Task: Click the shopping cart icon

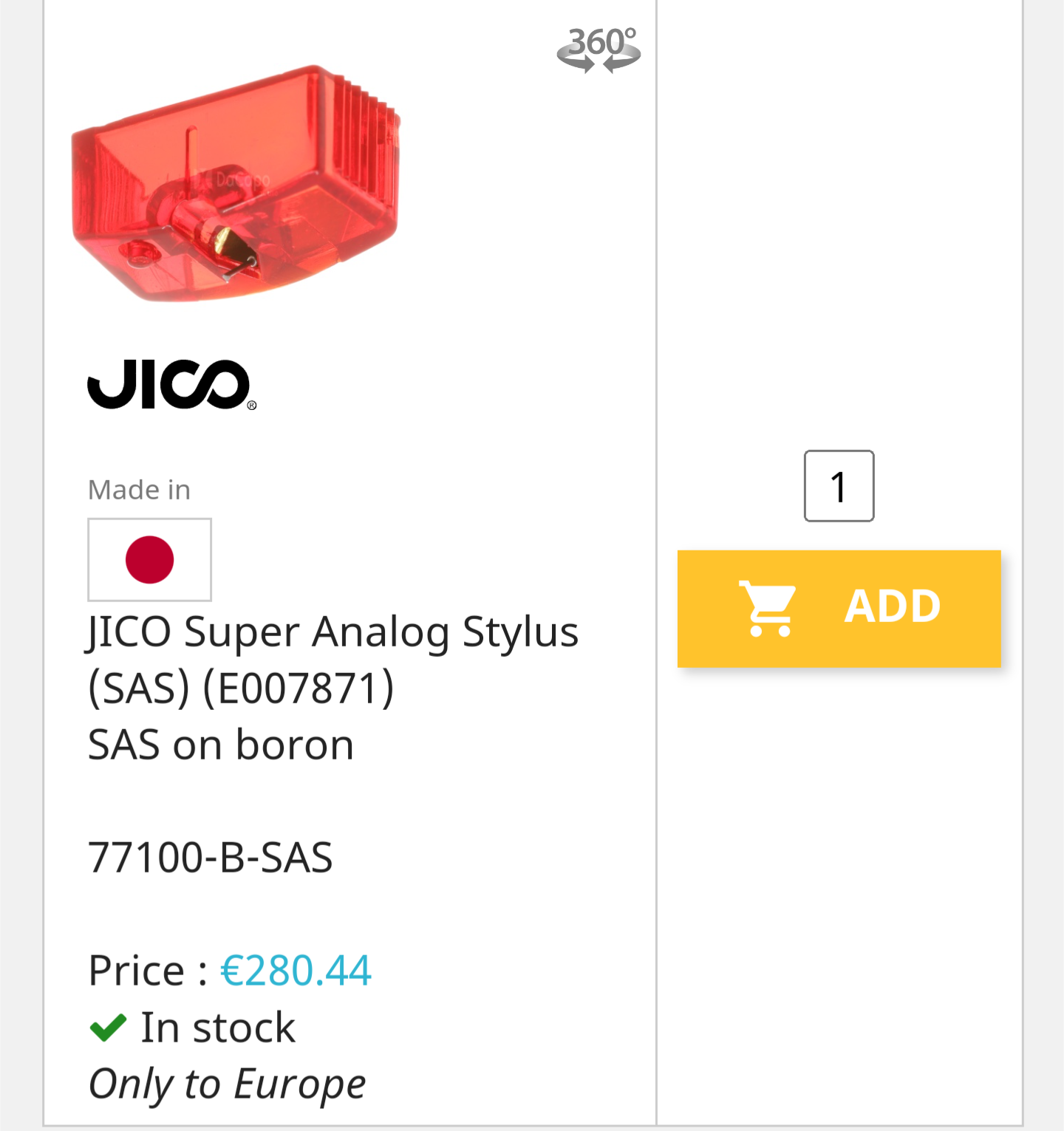Action: pyautogui.click(x=768, y=608)
